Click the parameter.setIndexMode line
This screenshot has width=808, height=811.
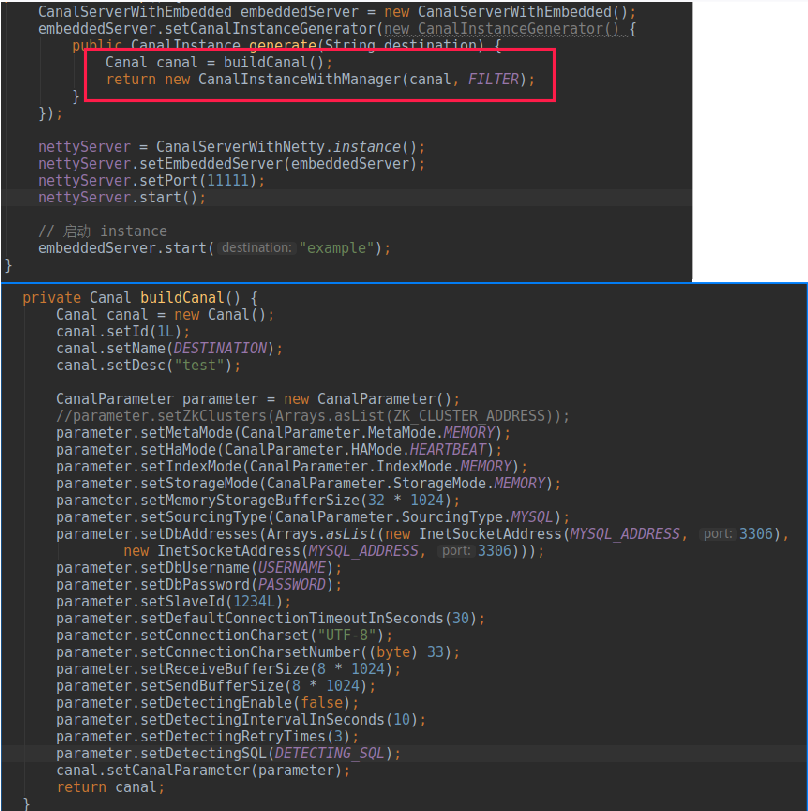click(x=292, y=467)
